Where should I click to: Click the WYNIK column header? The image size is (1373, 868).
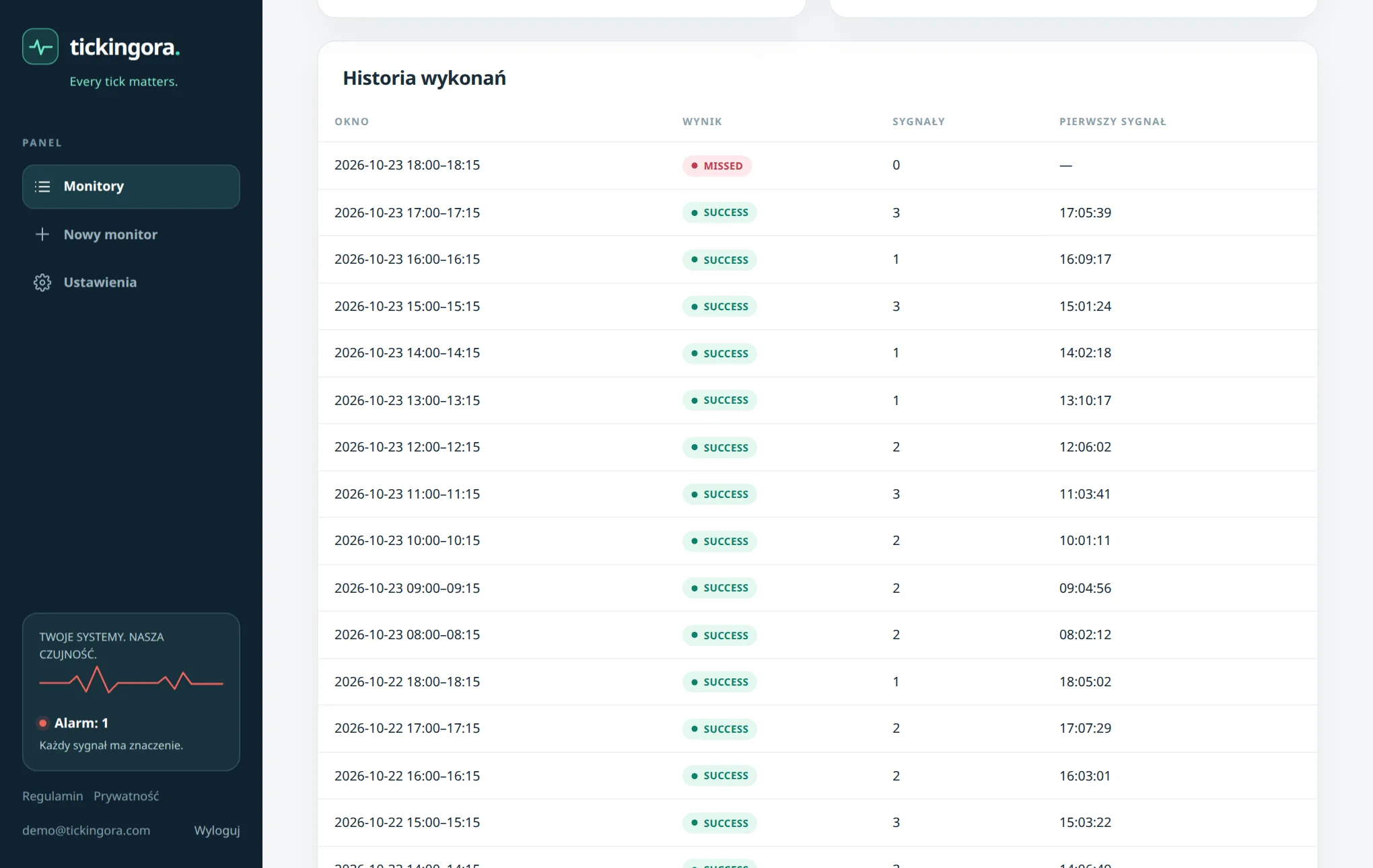(702, 122)
